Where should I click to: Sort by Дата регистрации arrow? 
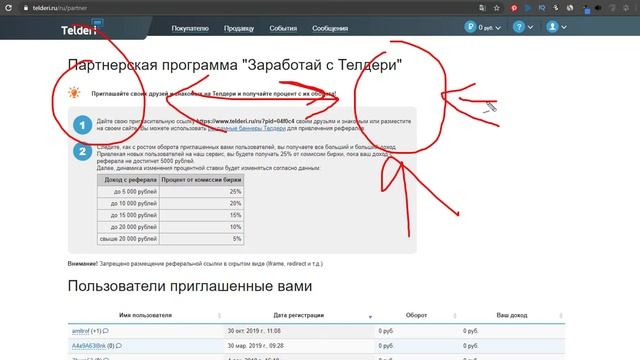[x=370, y=317]
